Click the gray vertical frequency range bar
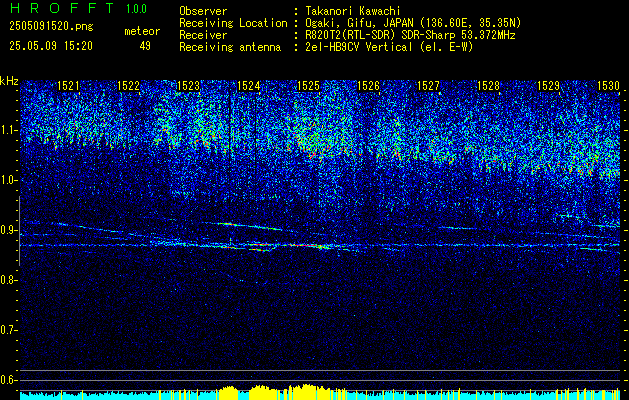 (x=19, y=231)
